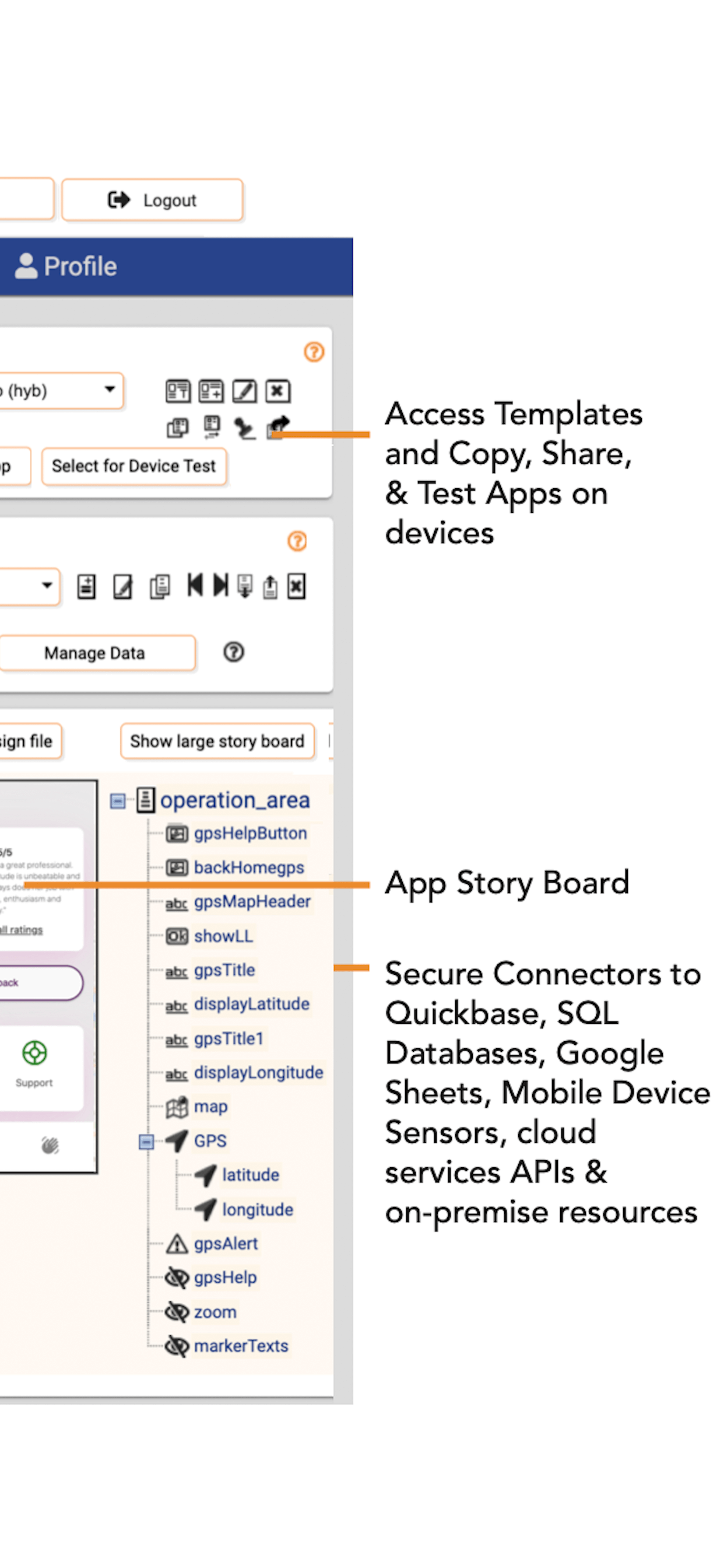
Task: Click the Support icon in app preview
Action: pyautogui.click(x=34, y=1053)
